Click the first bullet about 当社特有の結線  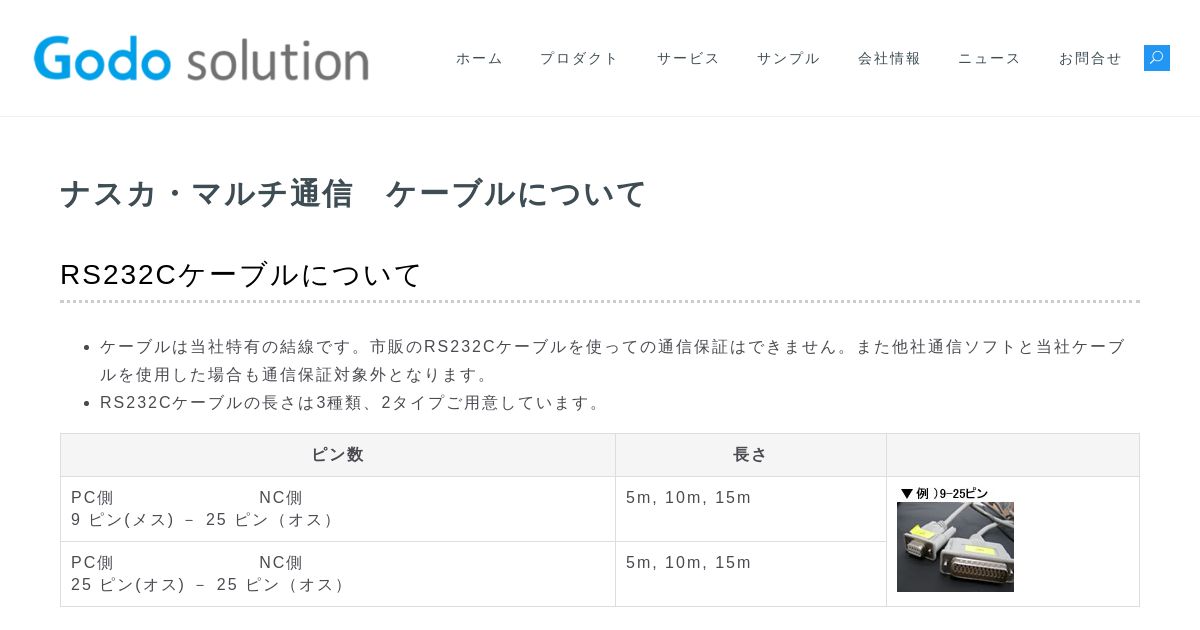[612, 361]
